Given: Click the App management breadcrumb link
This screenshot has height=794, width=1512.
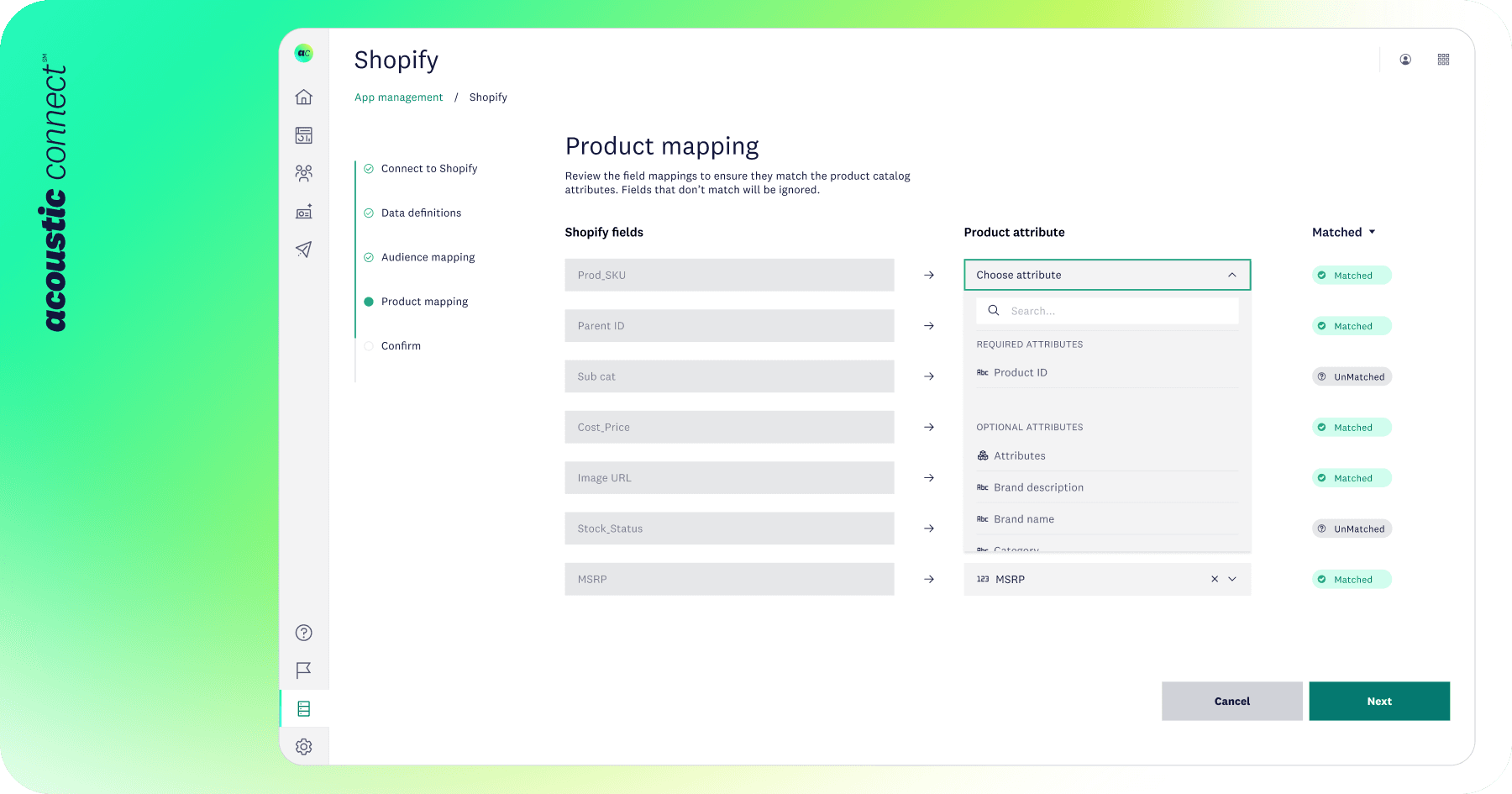Looking at the screenshot, I should [x=398, y=97].
